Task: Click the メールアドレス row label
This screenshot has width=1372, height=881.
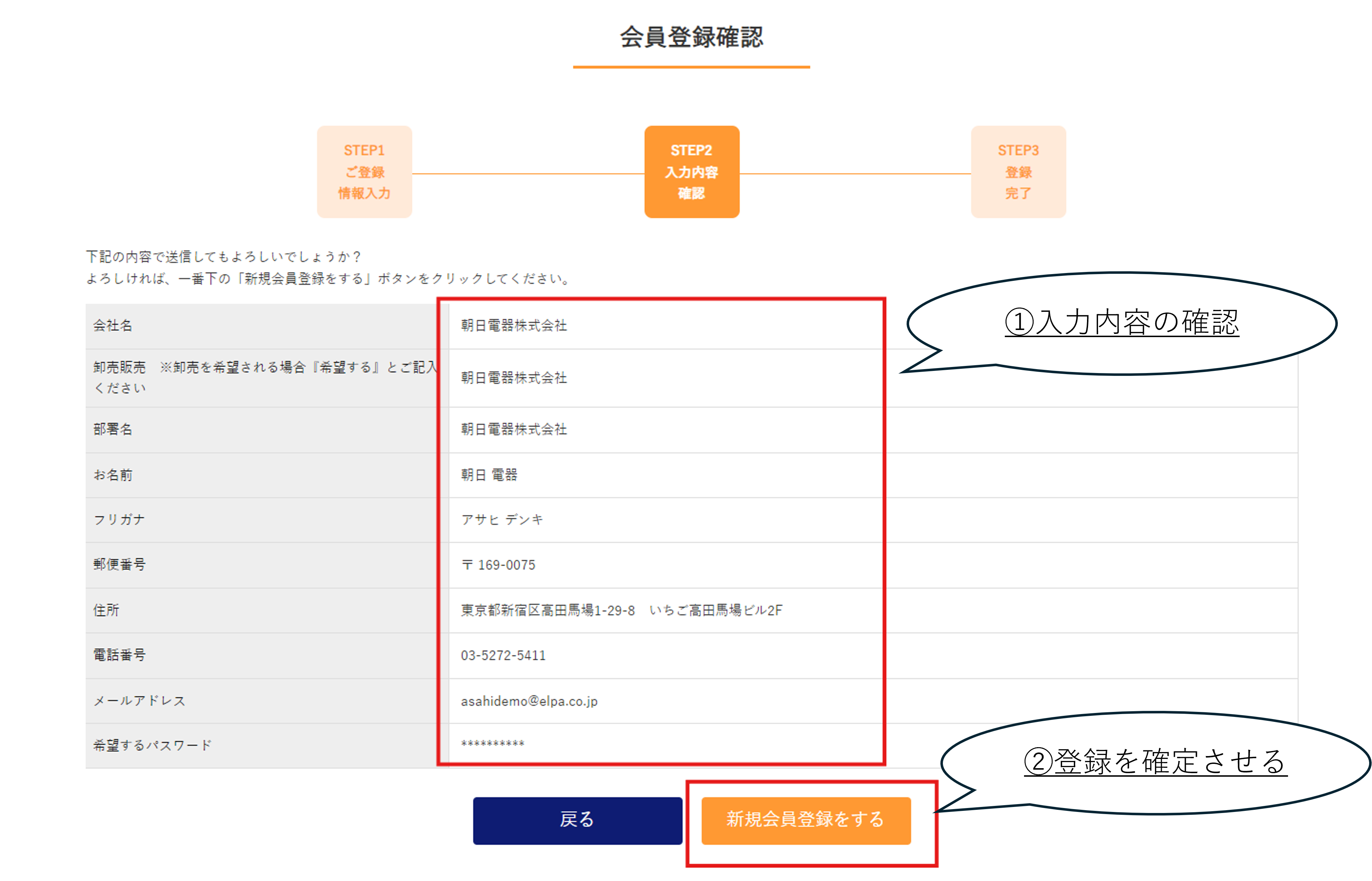Action: pos(139,701)
